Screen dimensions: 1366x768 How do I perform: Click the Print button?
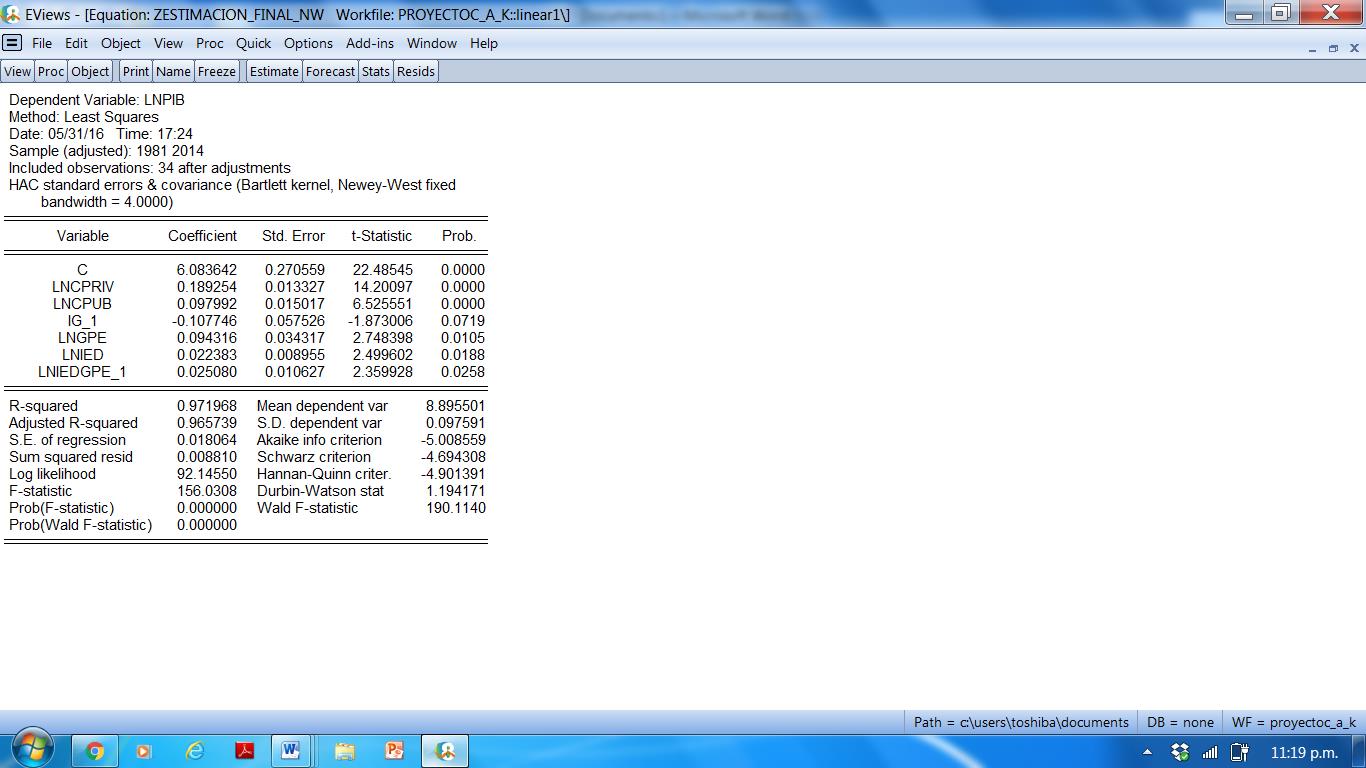(136, 71)
